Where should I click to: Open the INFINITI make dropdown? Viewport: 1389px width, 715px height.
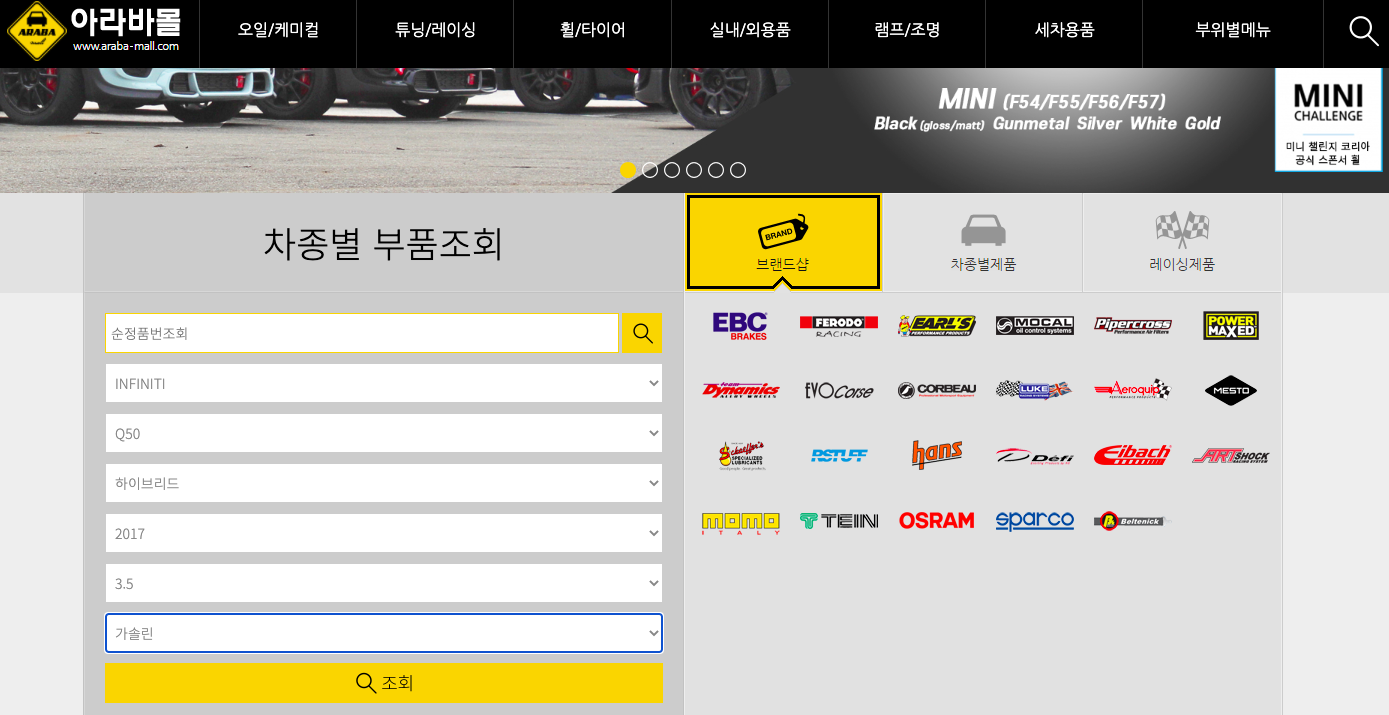384,383
